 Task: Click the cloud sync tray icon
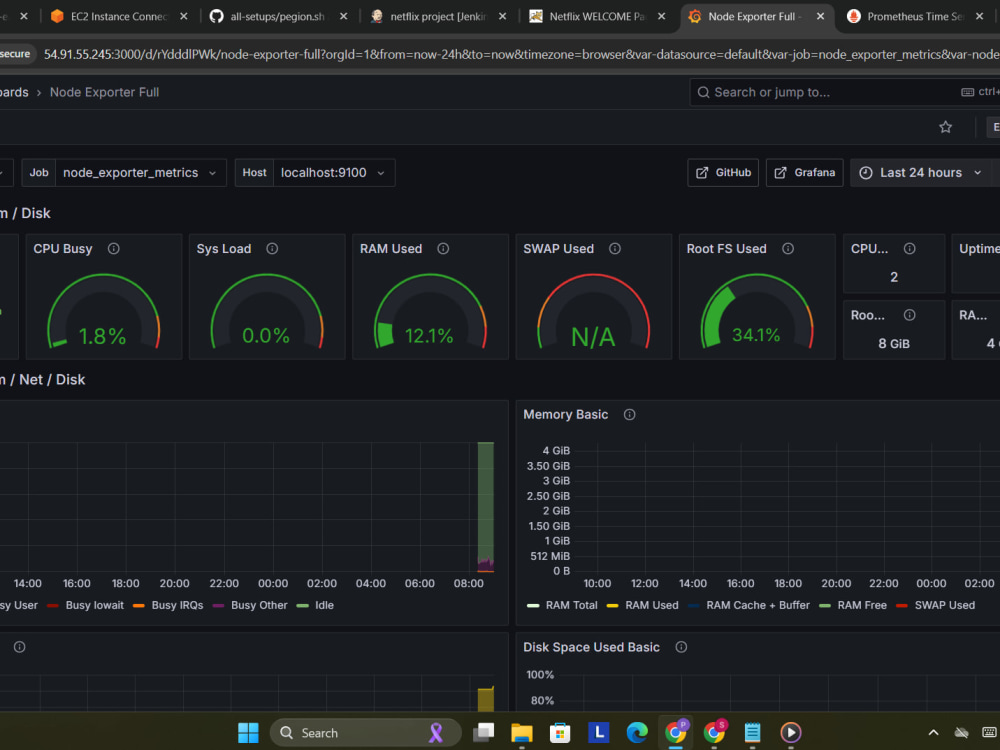(962, 733)
